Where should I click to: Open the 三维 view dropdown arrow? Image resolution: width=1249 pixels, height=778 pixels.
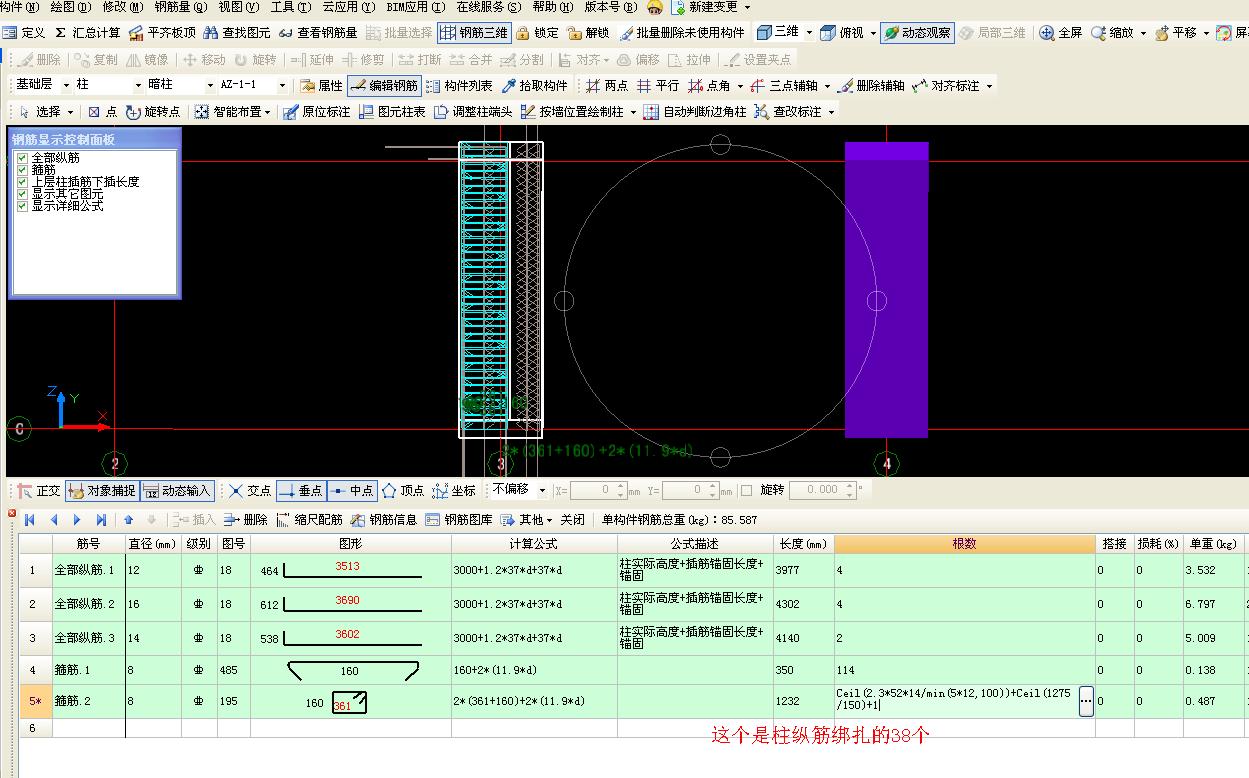[808, 33]
